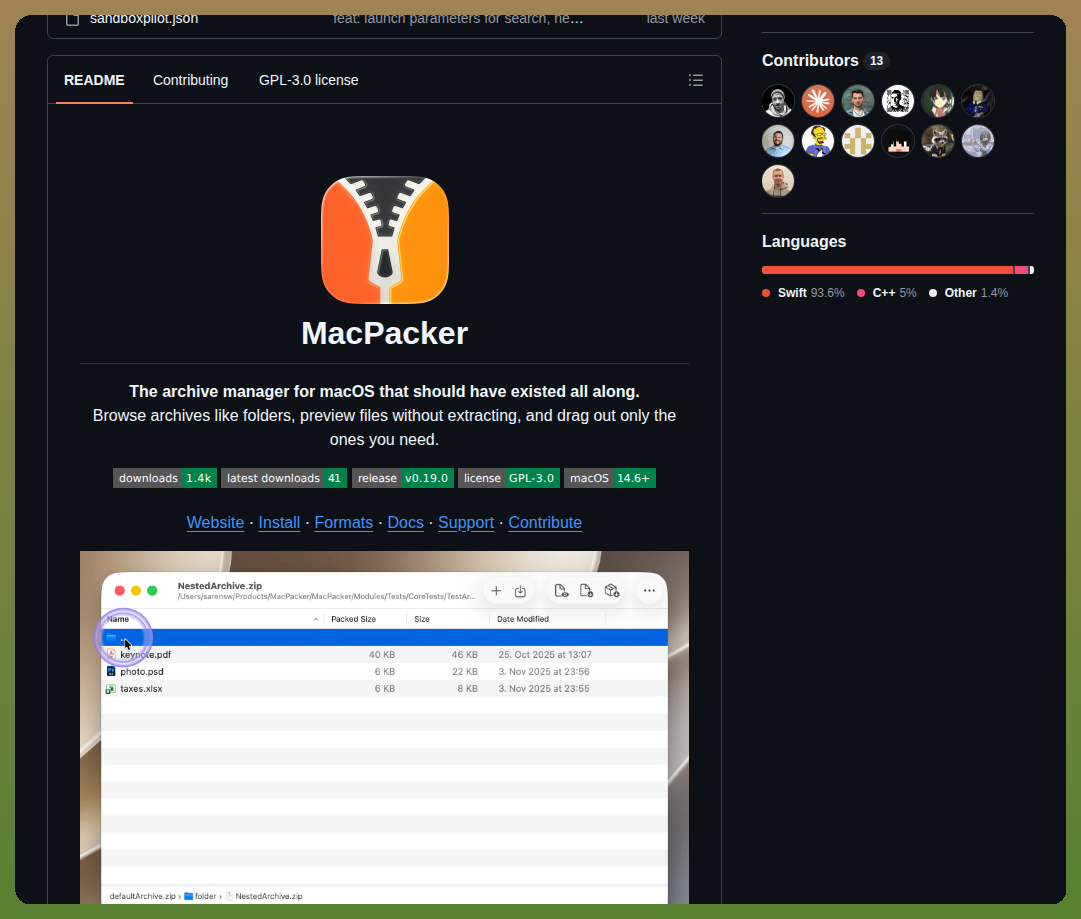
Task: Click the contributor count 13 badge
Action: click(876, 61)
